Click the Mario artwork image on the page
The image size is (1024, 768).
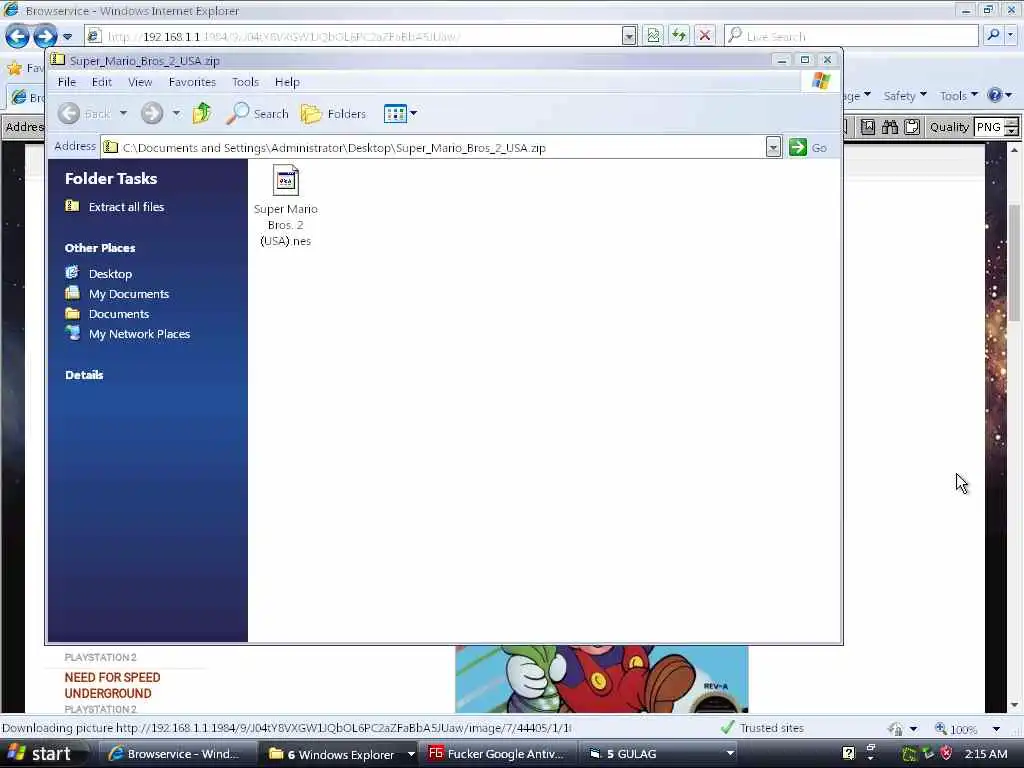[601, 679]
